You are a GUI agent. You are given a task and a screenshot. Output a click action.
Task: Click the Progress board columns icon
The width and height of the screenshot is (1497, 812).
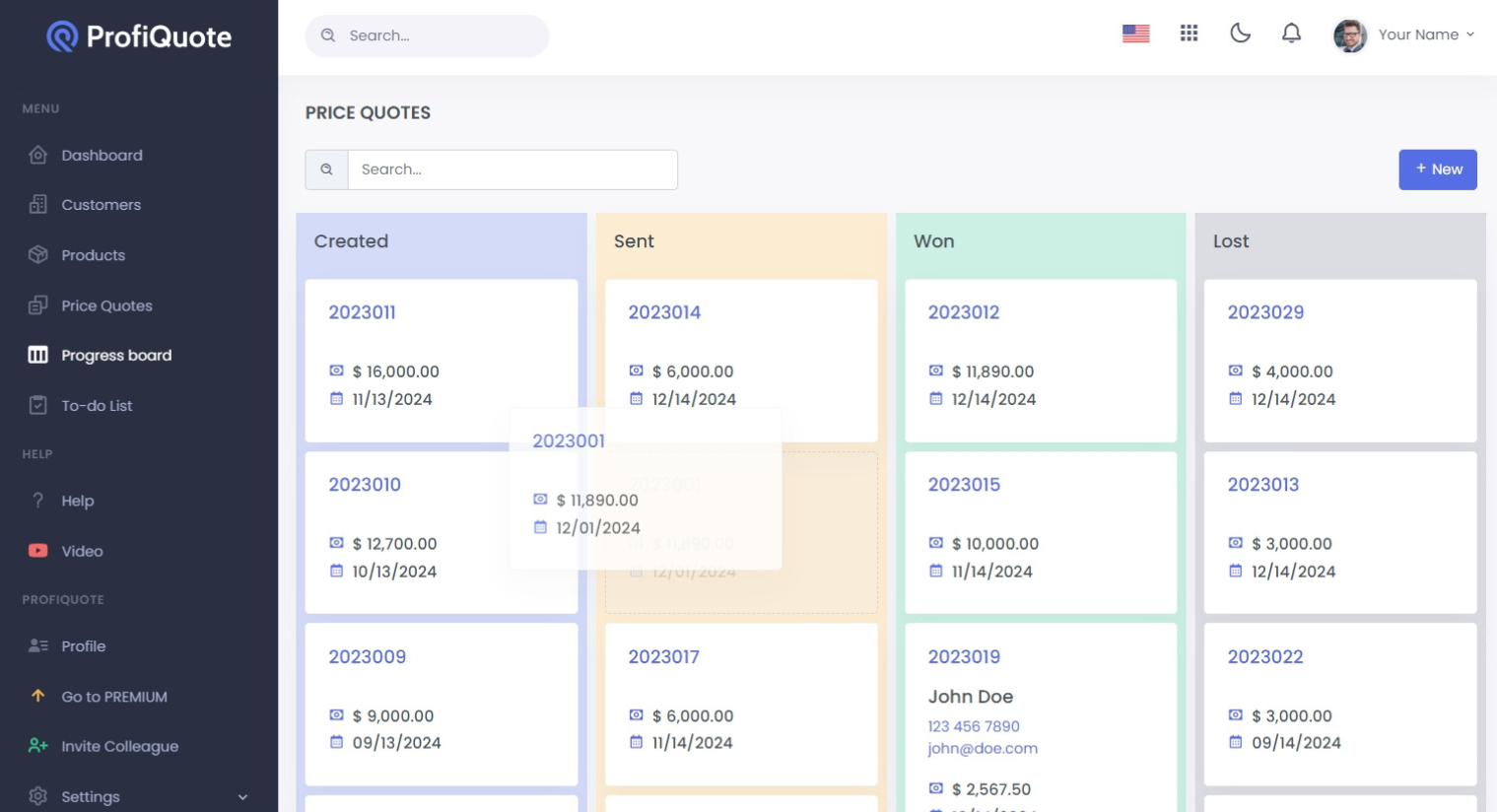pyautogui.click(x=37, y=355)
